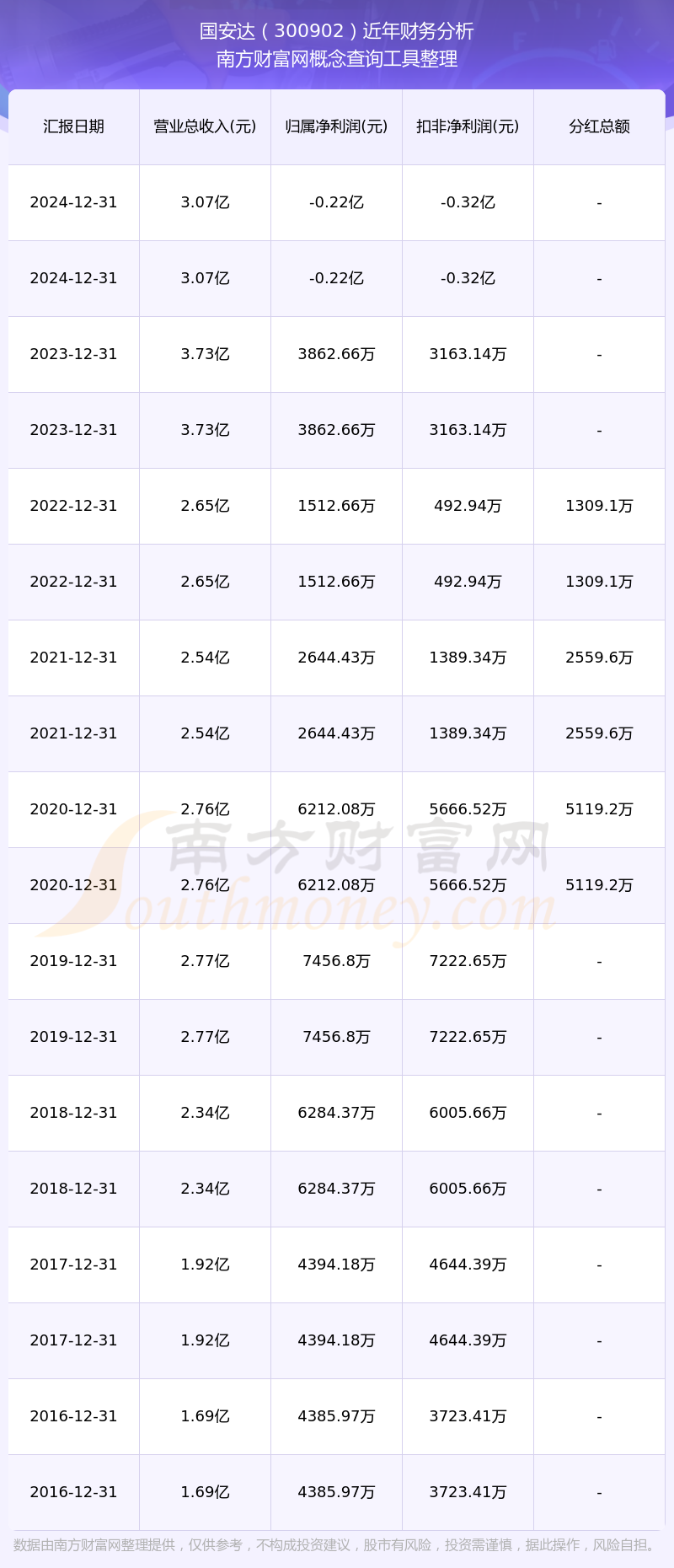Viewport: 674px width, 1568px height.
Task: Click the 汇报日期 column header
Action: 74,126
